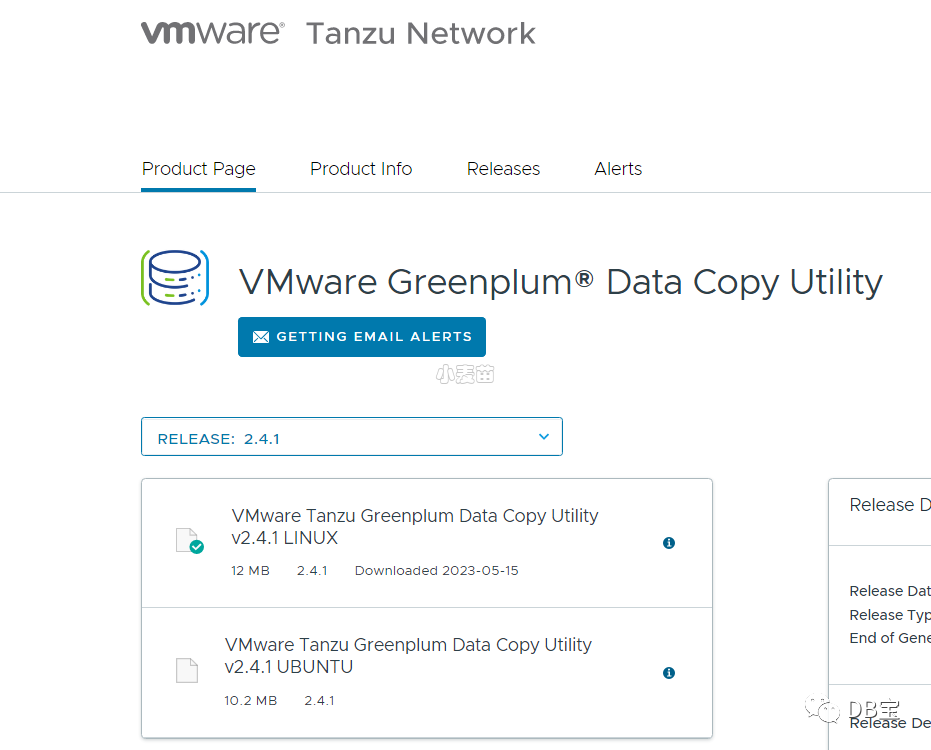Click the VMware Greenplum Data Copy Utility heading
This screenshot has width=931, height=750.
(x=560, y=282)
